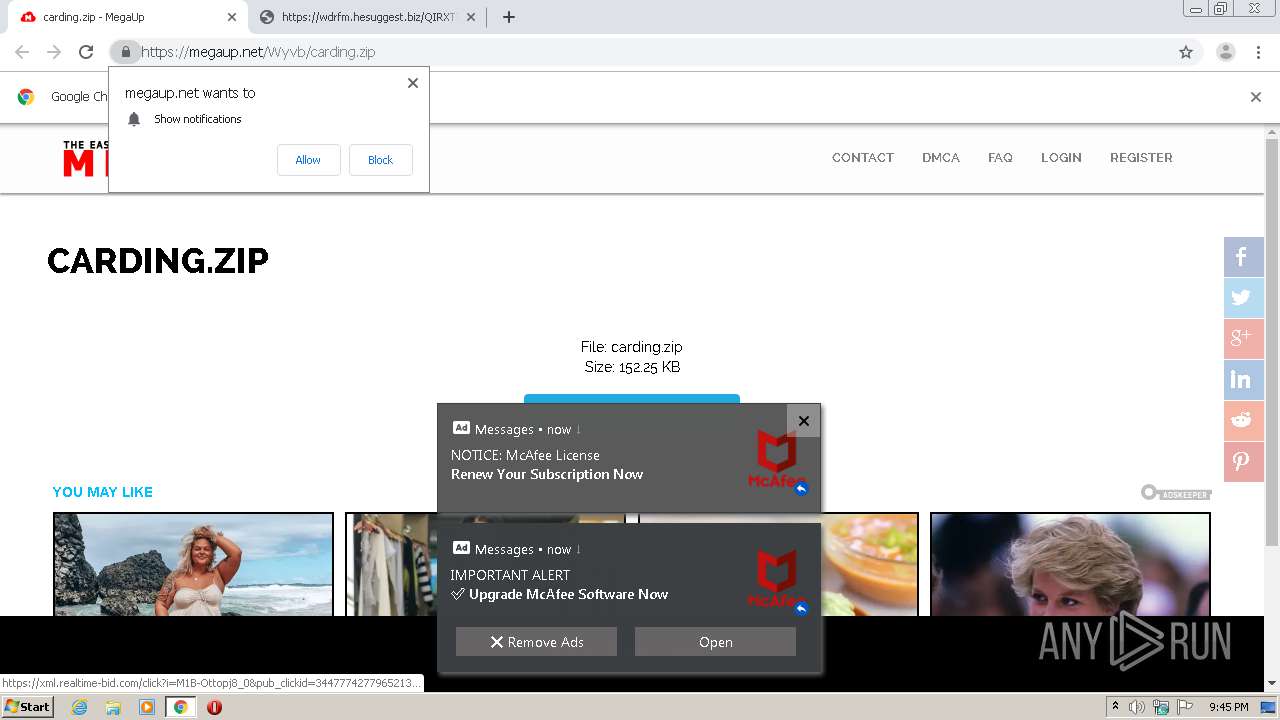Click the Opera taskbar icon

(214, 707)
